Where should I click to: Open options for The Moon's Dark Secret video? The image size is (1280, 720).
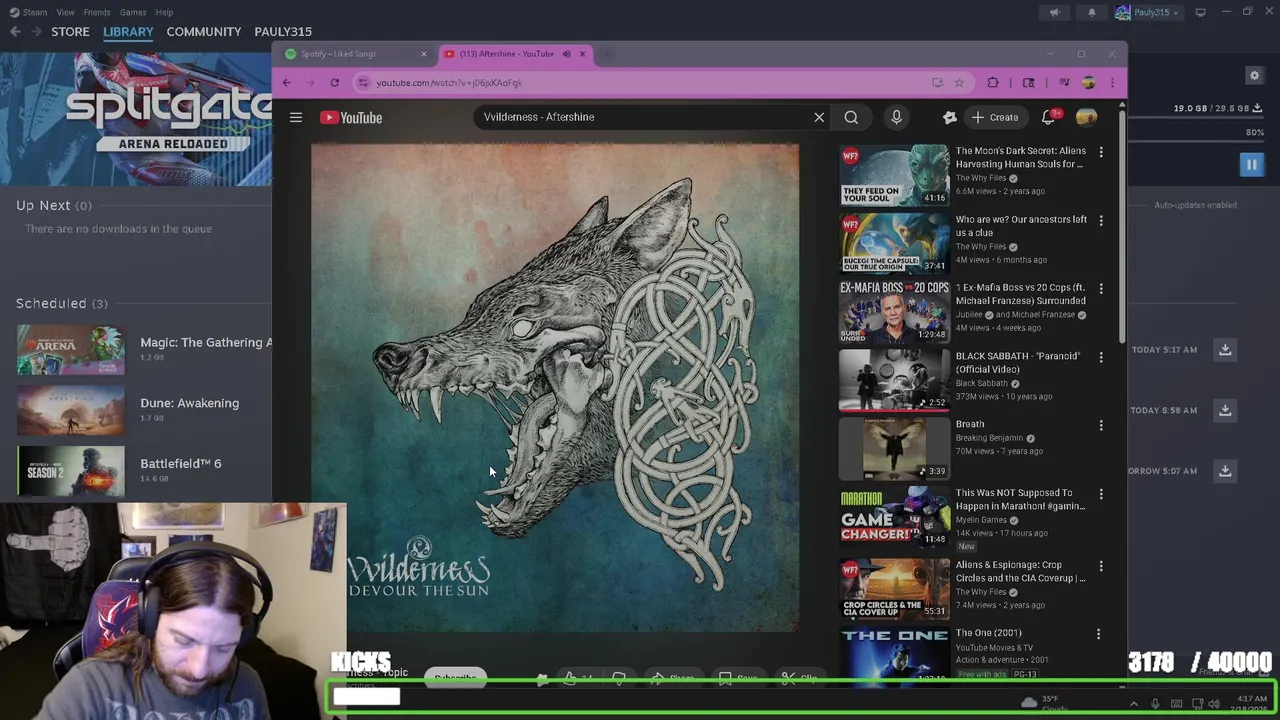point(1101,152)
